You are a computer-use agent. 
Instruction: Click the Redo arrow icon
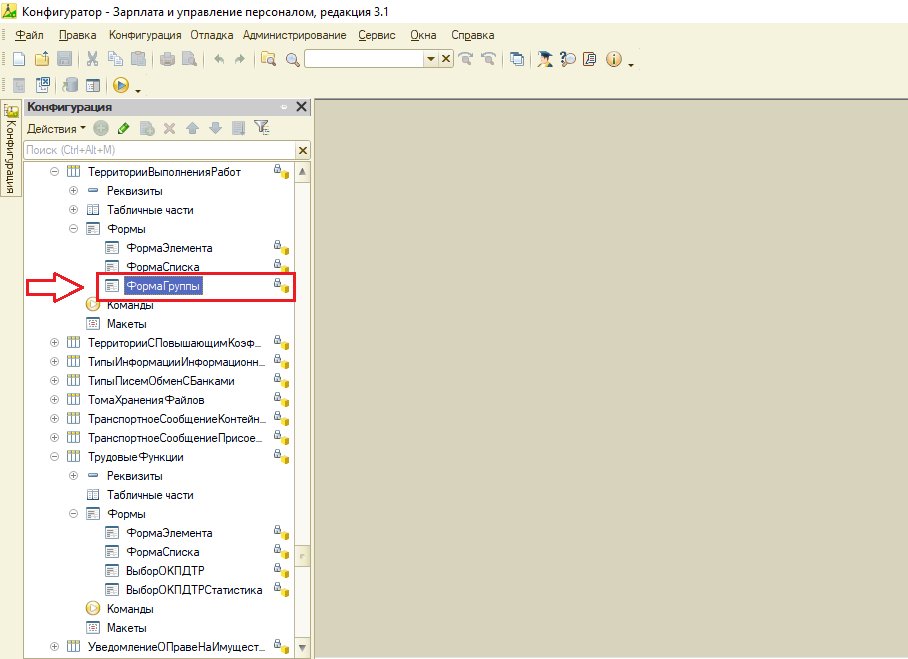click(240, 59)
